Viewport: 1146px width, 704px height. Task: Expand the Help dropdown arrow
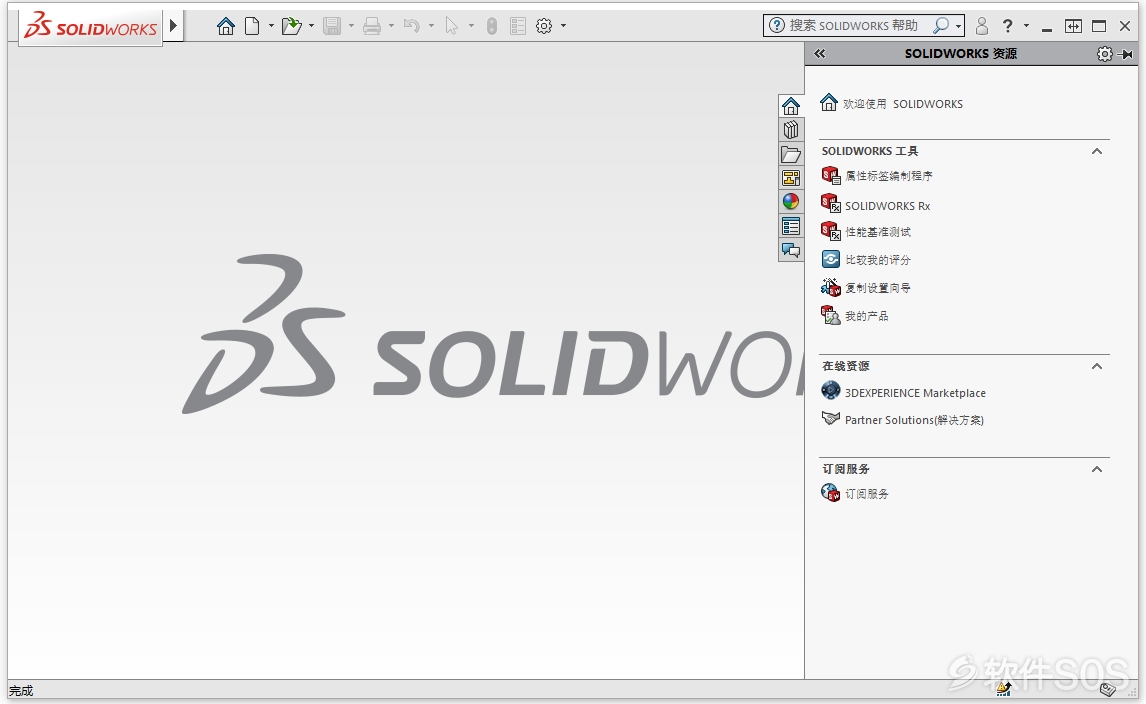coord(1027,26)
